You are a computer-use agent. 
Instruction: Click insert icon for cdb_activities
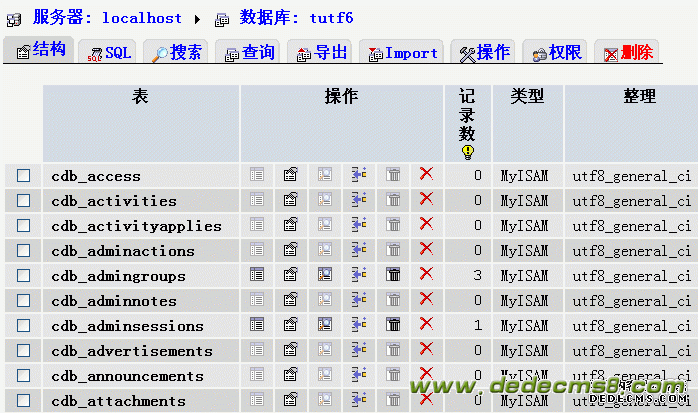(x=359, y=199)
